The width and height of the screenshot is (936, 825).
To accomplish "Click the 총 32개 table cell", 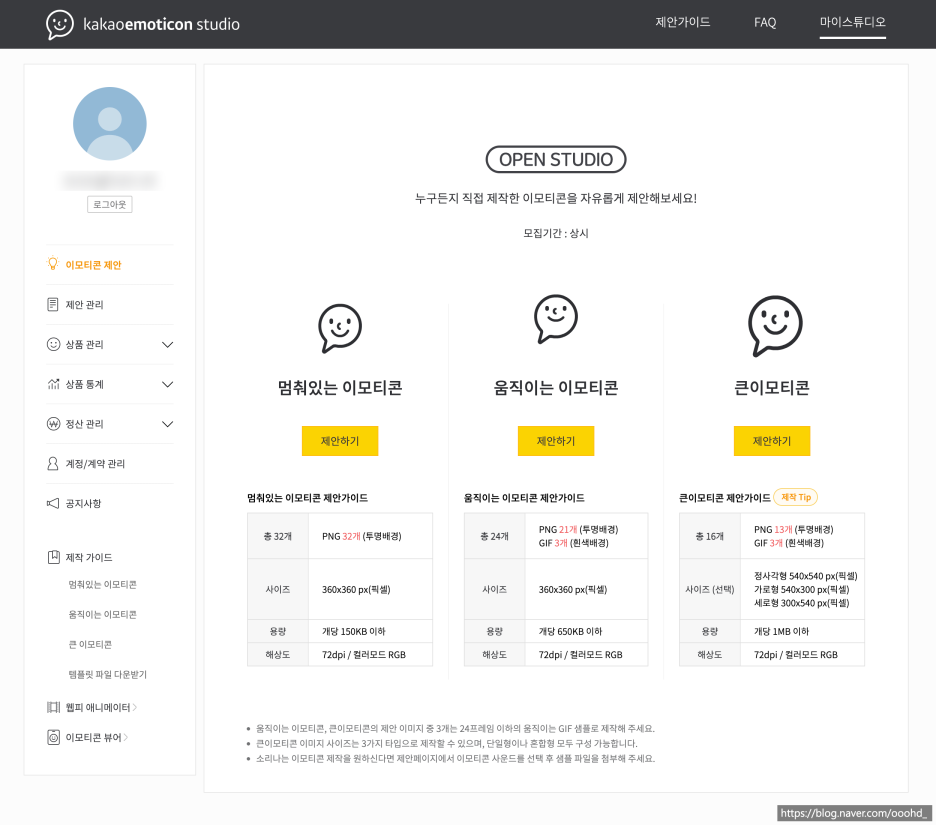I will click(x=278, y=536).
